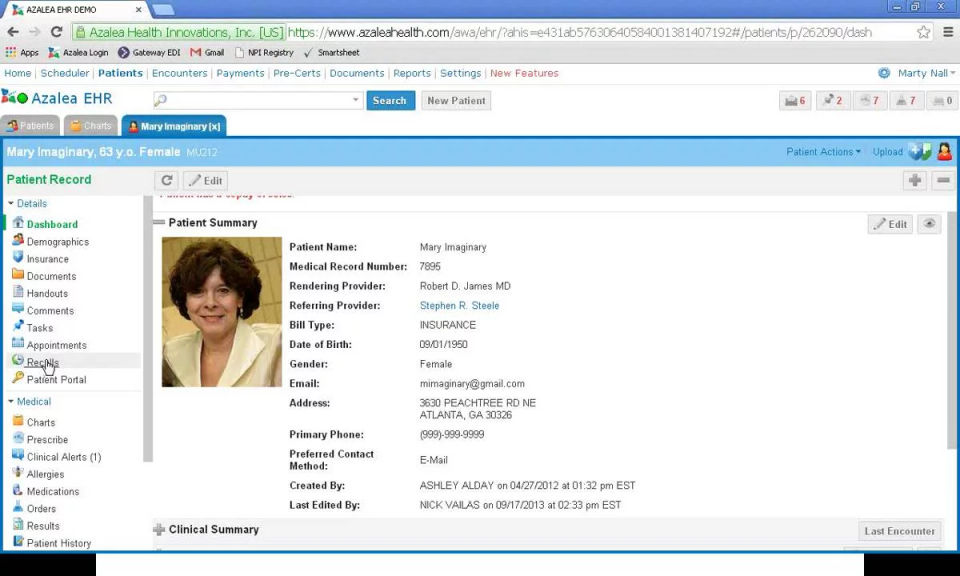
Task: Click Mary Imaginary's patient photo
Action: pos(222,312)
